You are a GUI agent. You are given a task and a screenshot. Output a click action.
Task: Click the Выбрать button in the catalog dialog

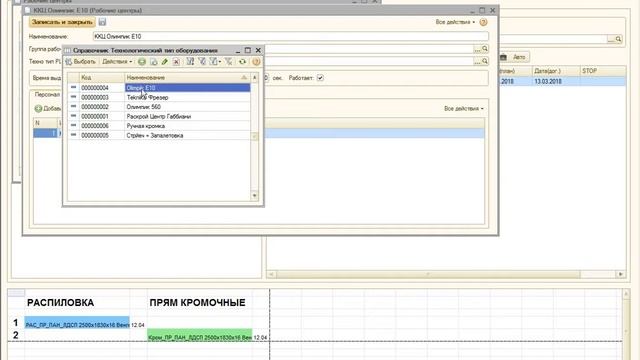[81, 62]
